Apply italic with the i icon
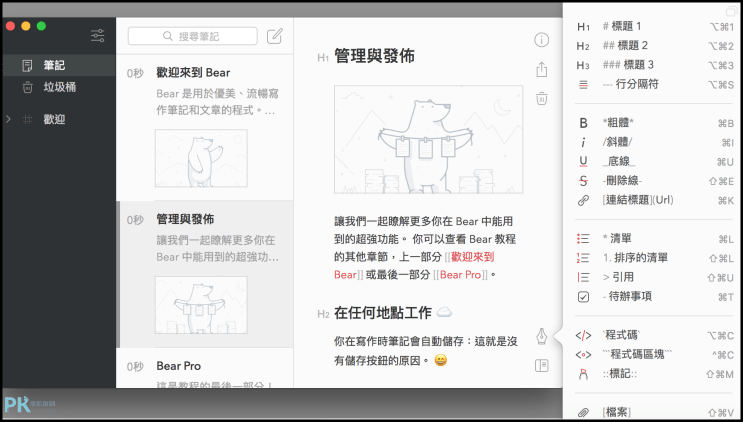This screenshot has width=743, height=422. pyautogui.click(x=583, y=143)
